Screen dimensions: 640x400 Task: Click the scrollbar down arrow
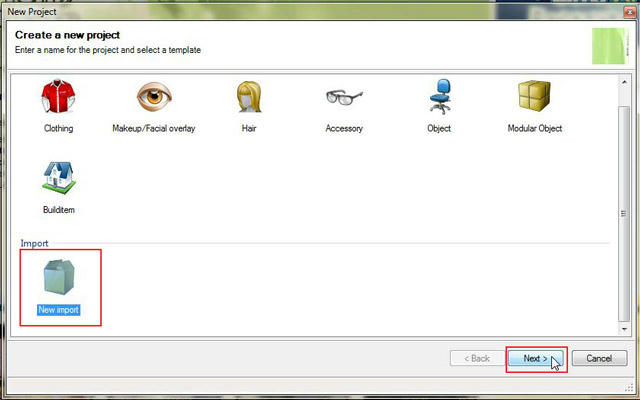(624, 329)
